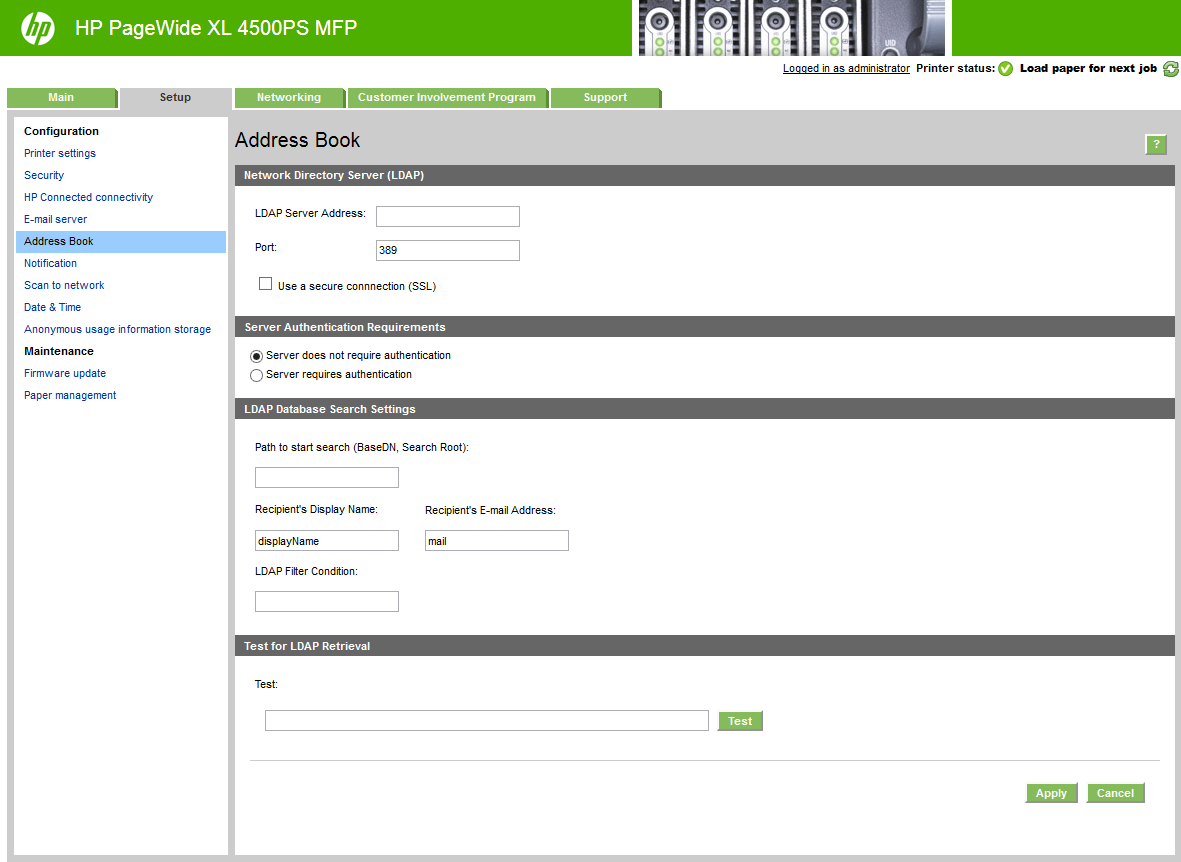The width and height of the screenshot is (1181, 862).
Task: Open the Networking tab
Action: (289, 97)
